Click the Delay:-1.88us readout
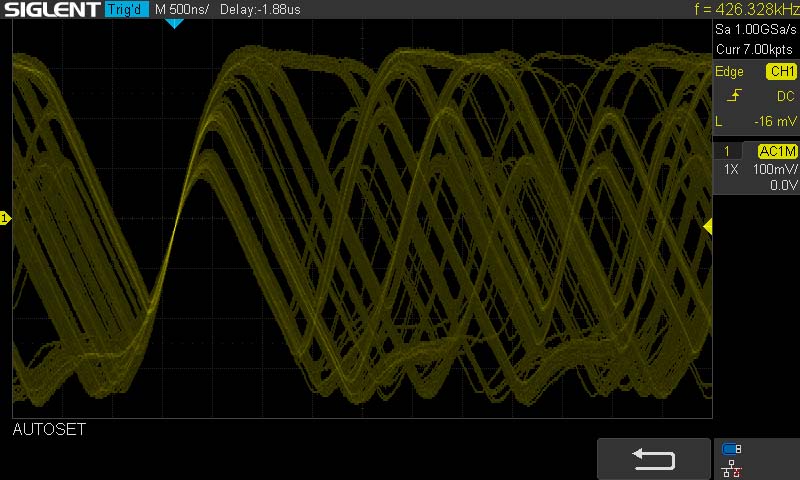This screenshot has height=480, width=800. (260, 9)
